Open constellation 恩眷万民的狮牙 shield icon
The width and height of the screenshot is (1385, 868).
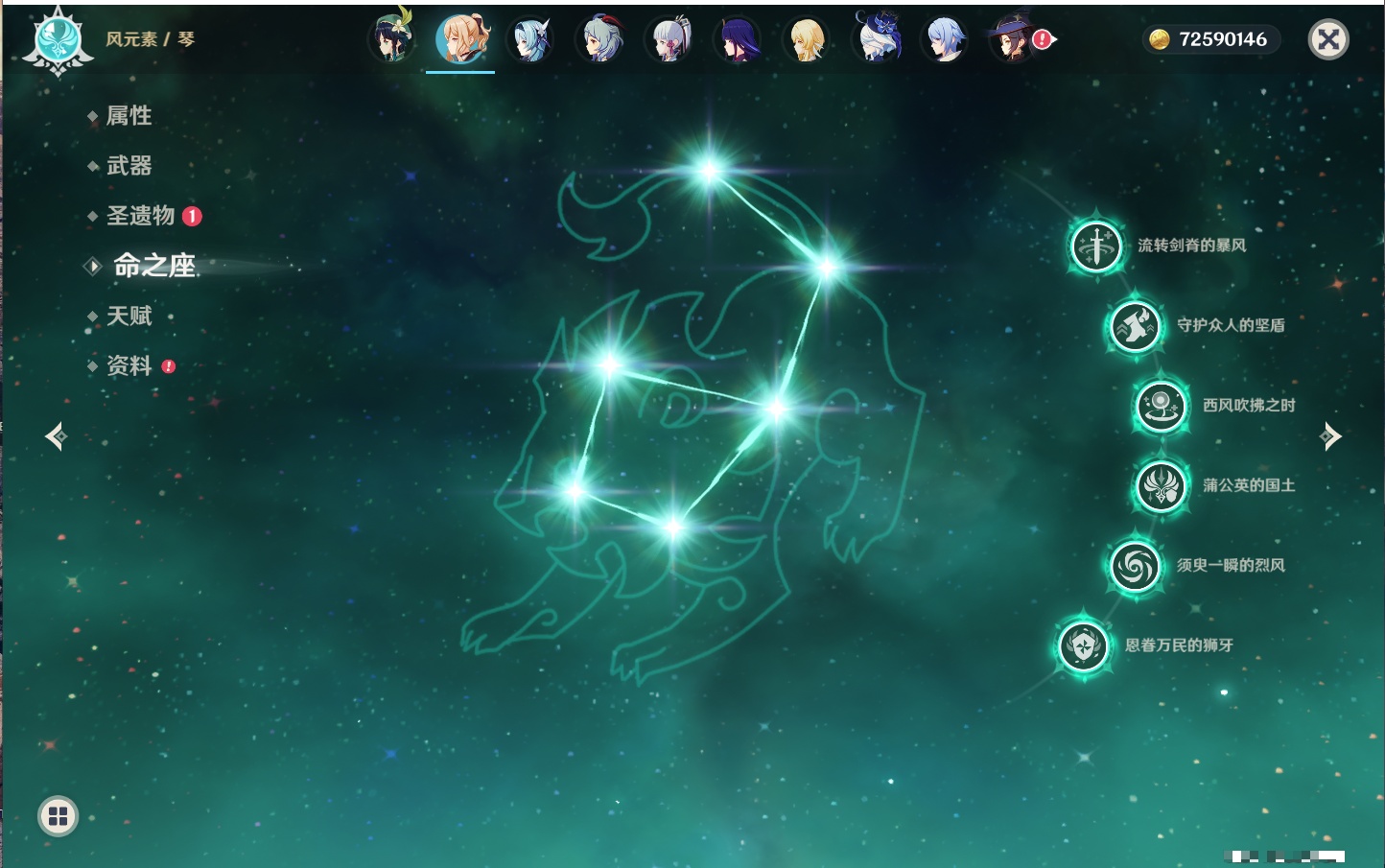click(x=1084, y=646)
